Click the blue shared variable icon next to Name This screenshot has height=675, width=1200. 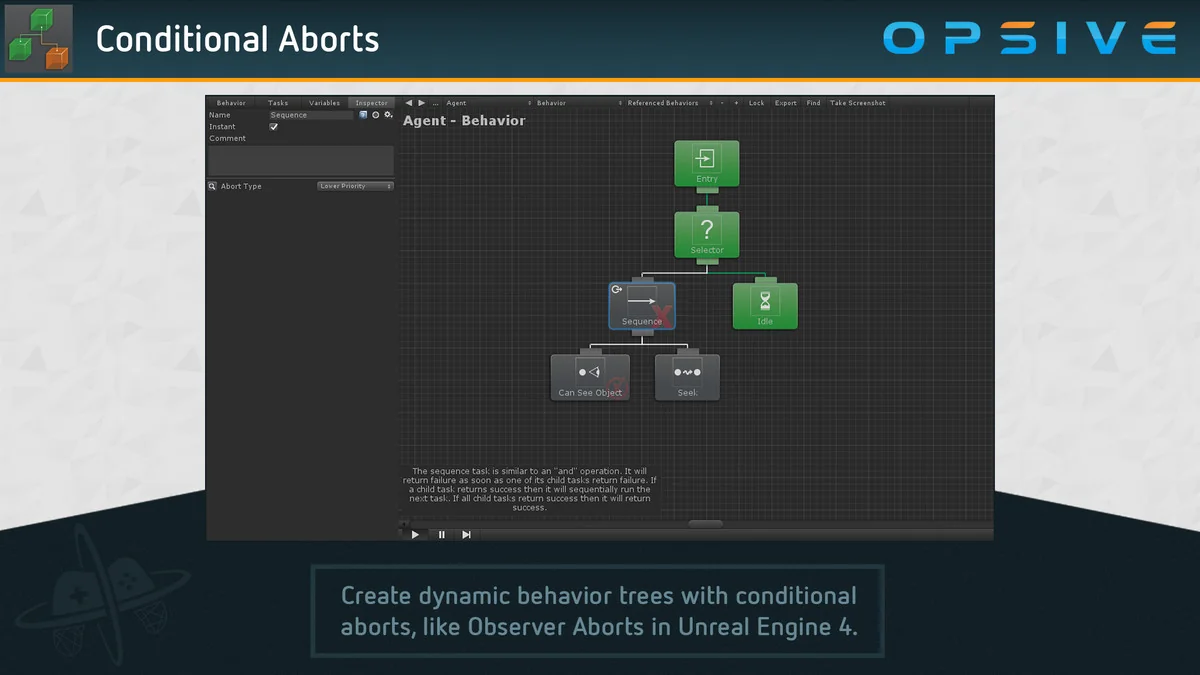(x=361, y=114)
